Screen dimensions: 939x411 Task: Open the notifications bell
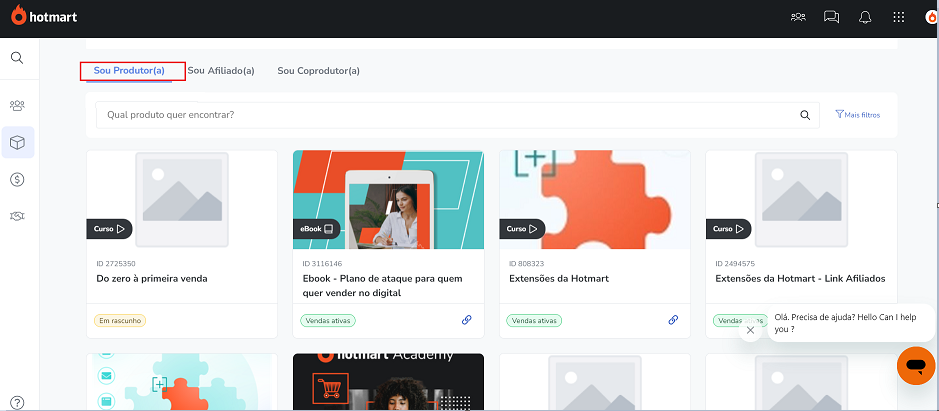pyautogui.click(x=865, y=17)
